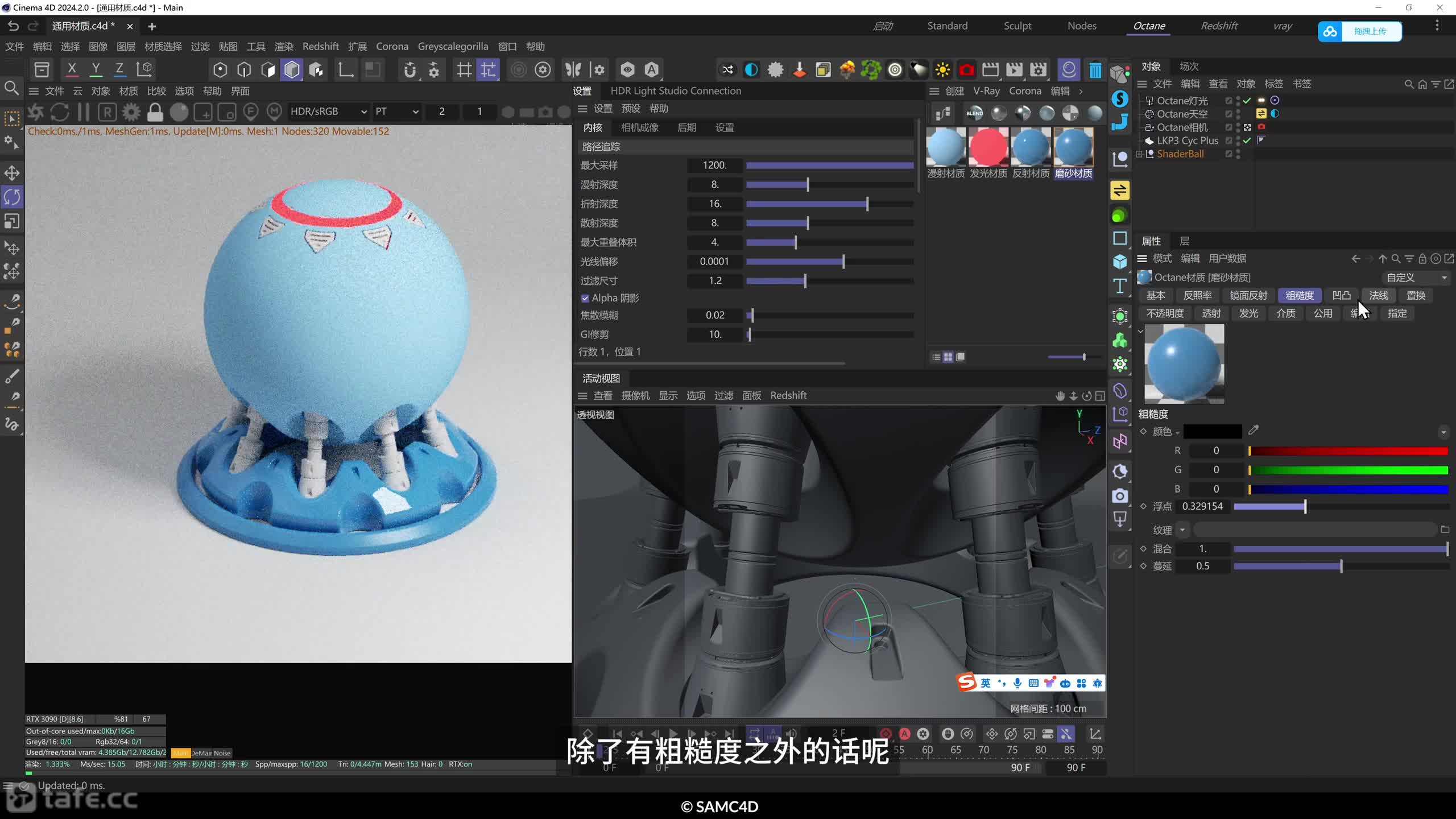This screenshot has height=819, width=1456.
Task: Open the 摄像机 menu in viewport
Action: (x=635, y=395)
